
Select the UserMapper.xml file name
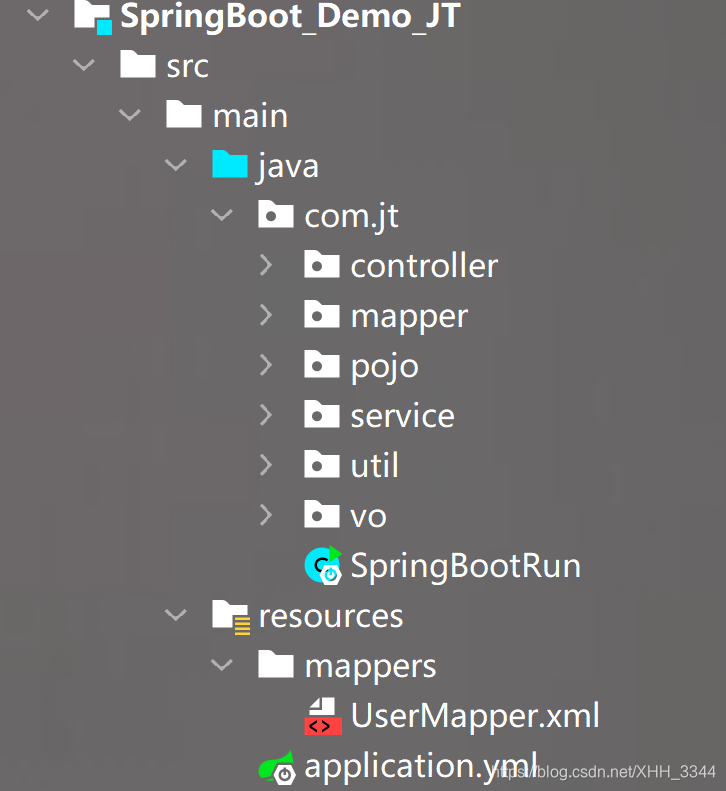(x=475, y=716)
